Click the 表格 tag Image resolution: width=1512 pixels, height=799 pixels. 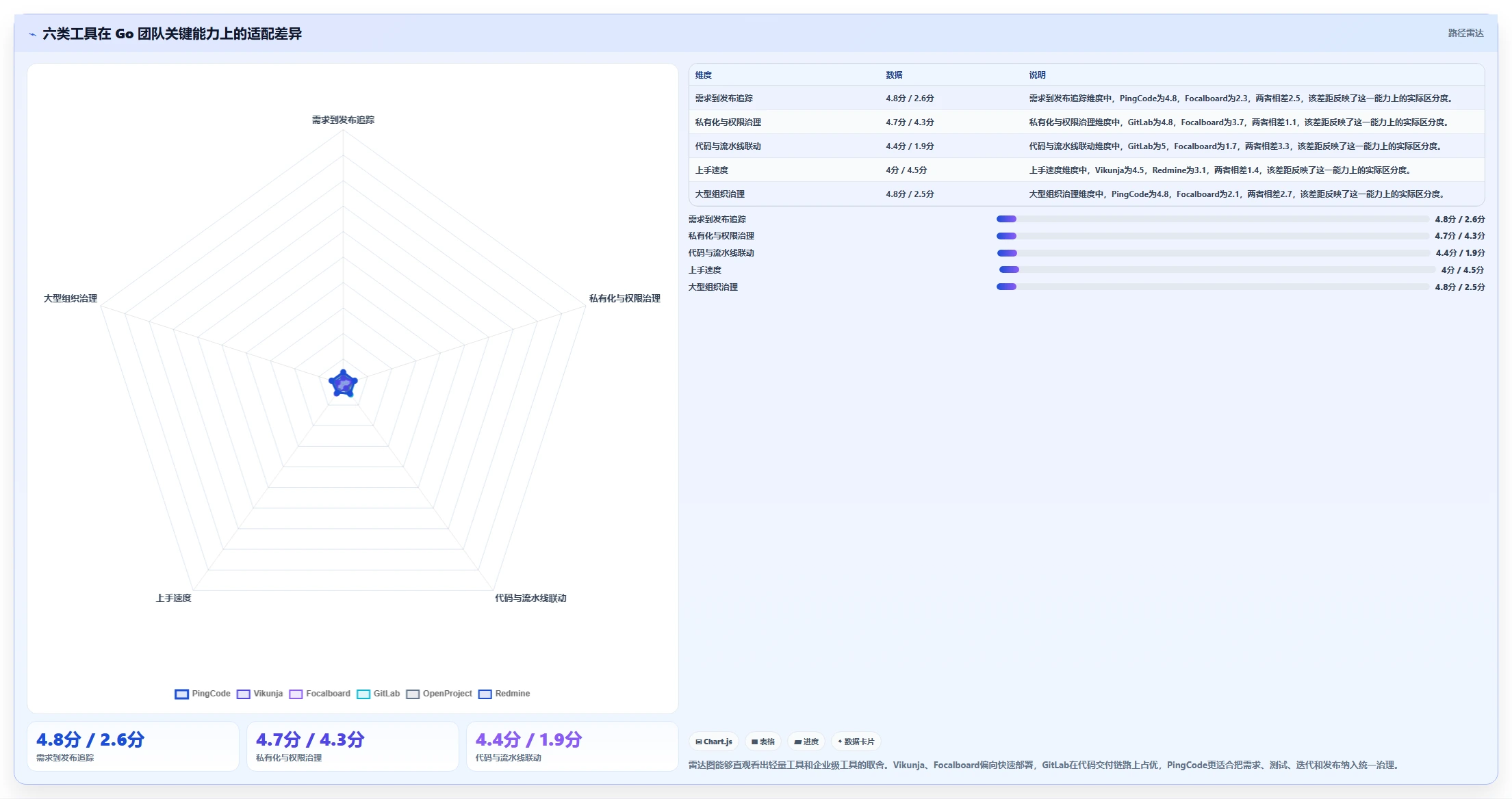pos(763,742)
